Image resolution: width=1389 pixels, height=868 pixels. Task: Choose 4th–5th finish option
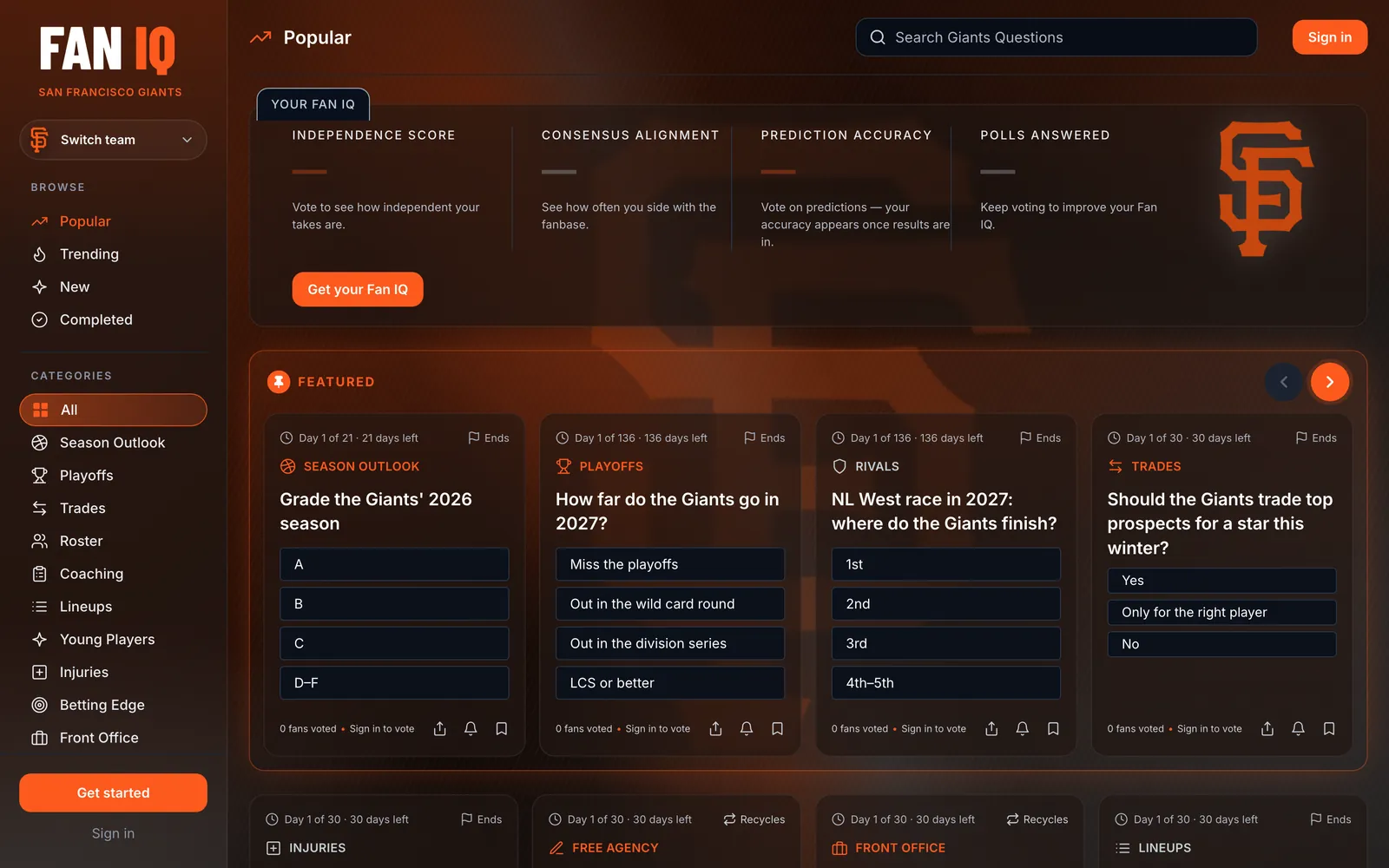click(946, 683)
